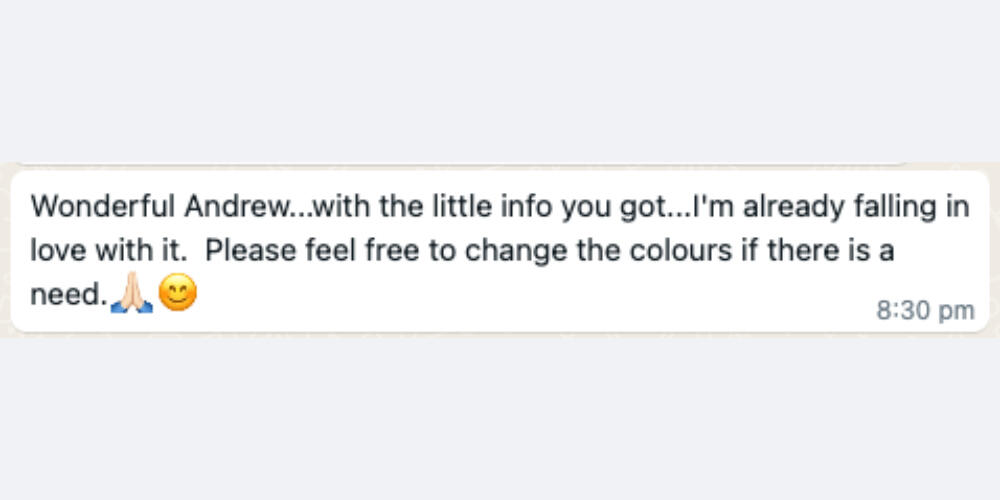Click the word "Wonderful" in the message

(103, 207)
